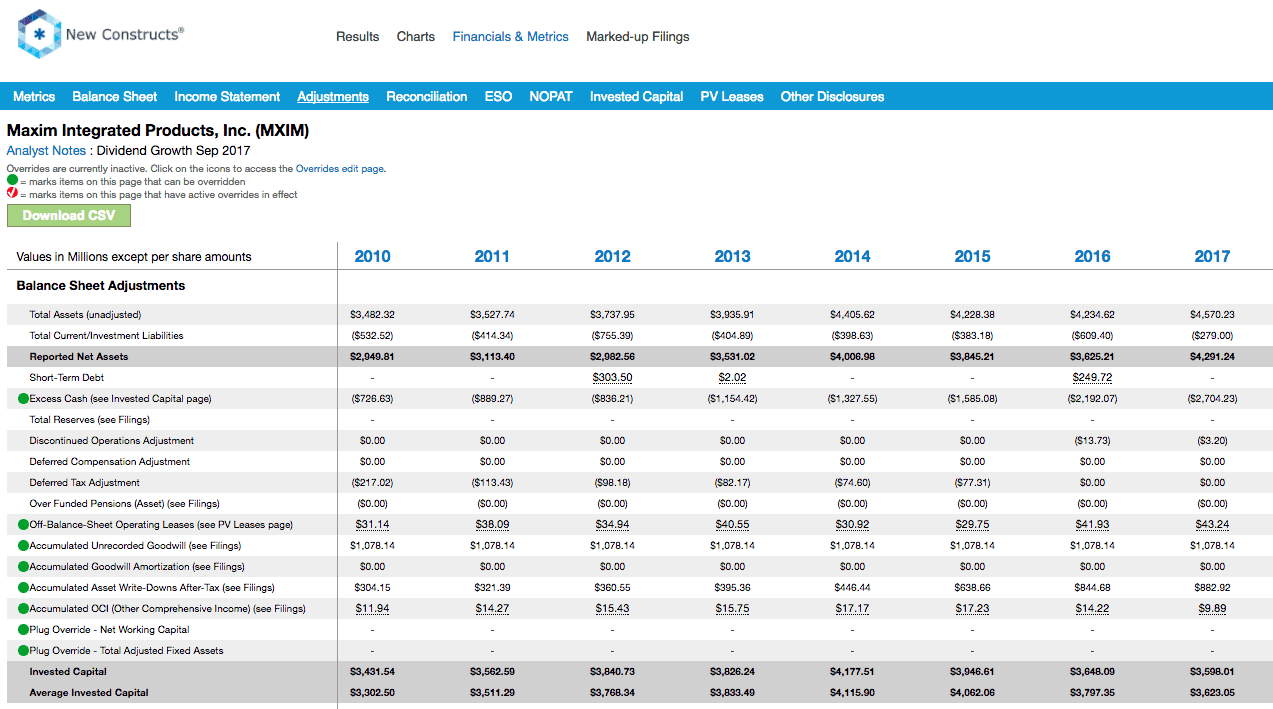Click the 2013 column header
1273x709 pixels.
732,257
